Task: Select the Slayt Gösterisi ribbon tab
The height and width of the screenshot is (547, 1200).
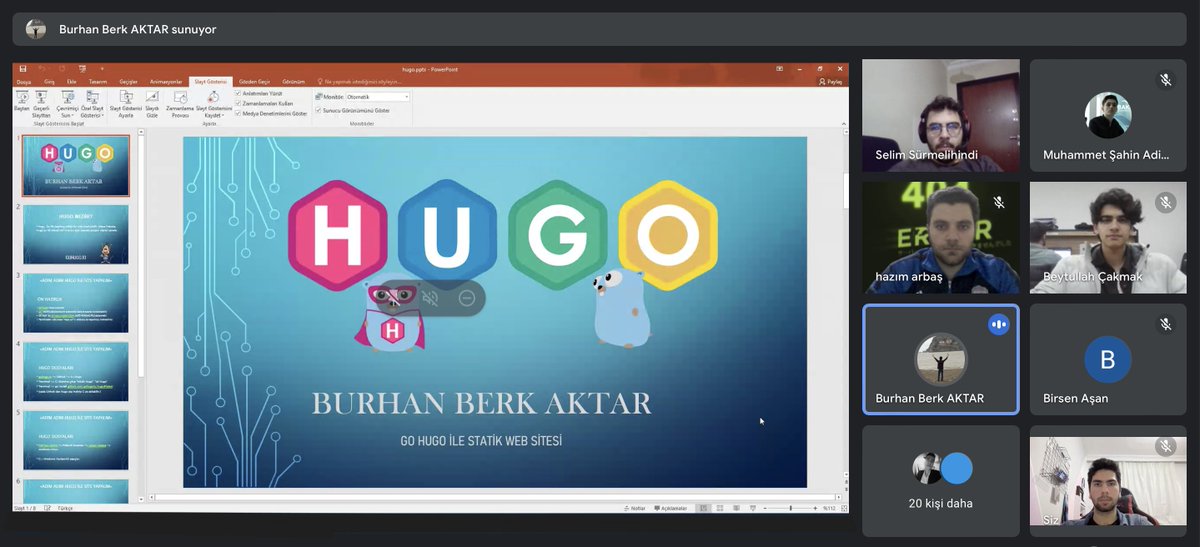Action: (x=211, y=81)
